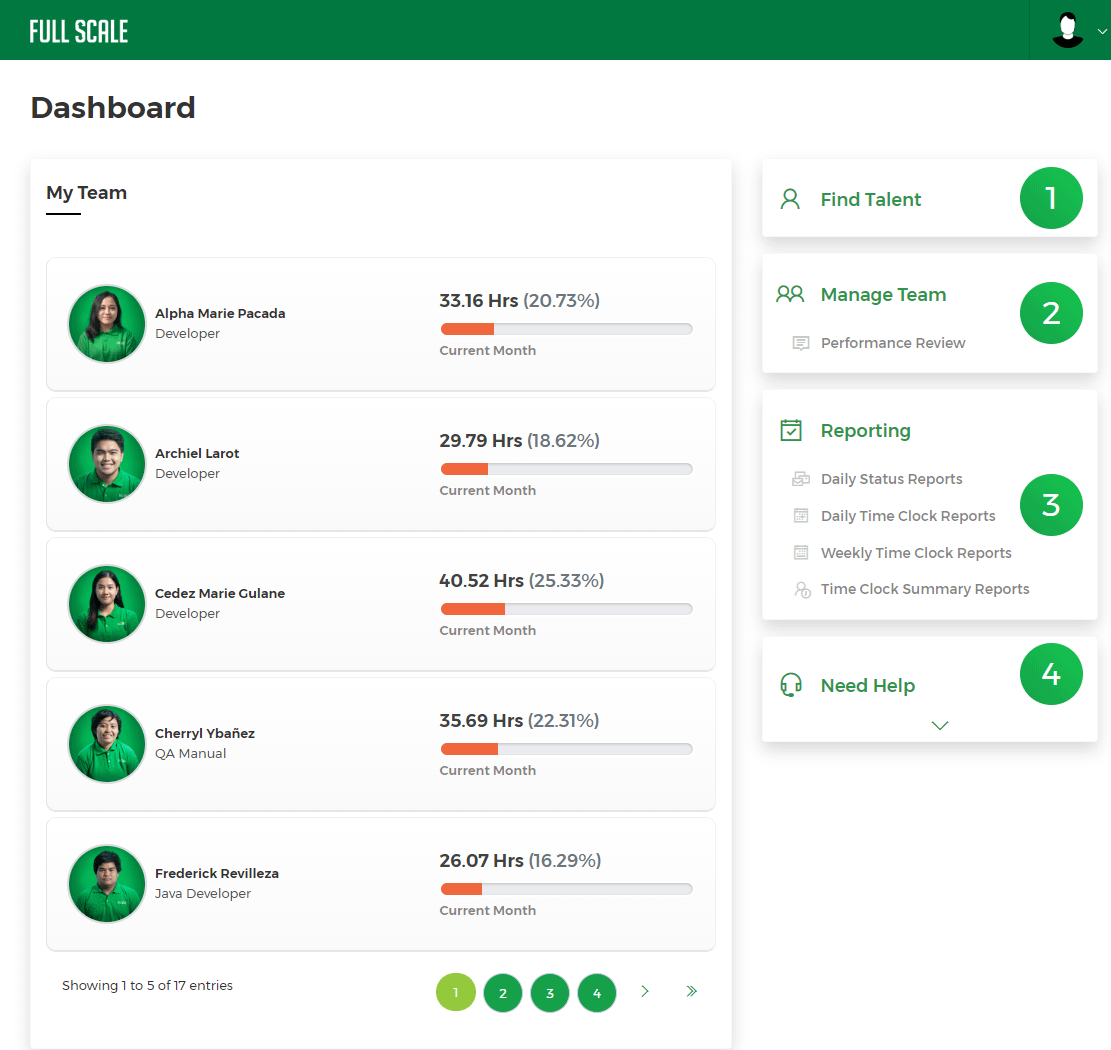Click the Daily Status Reports icon

(801, 479)
